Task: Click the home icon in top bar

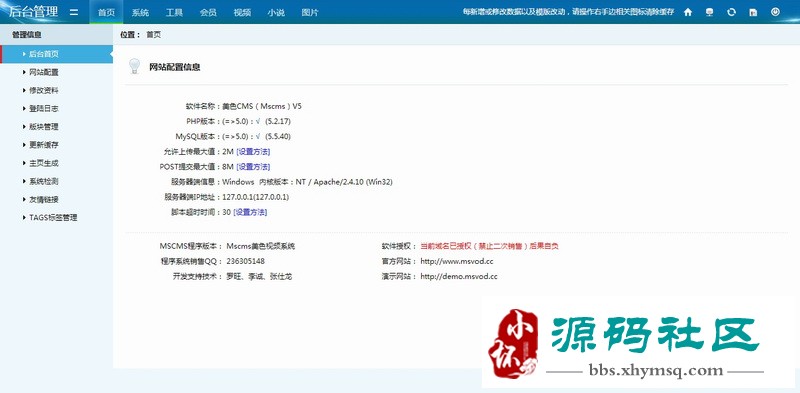Action: 688,12
